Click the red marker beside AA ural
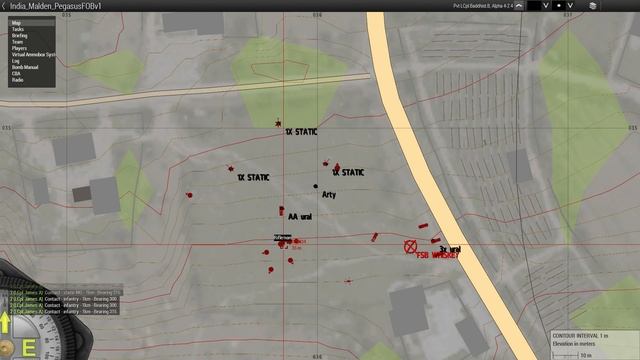The height and width of the screenshot is (360, 640). point(282,211)
